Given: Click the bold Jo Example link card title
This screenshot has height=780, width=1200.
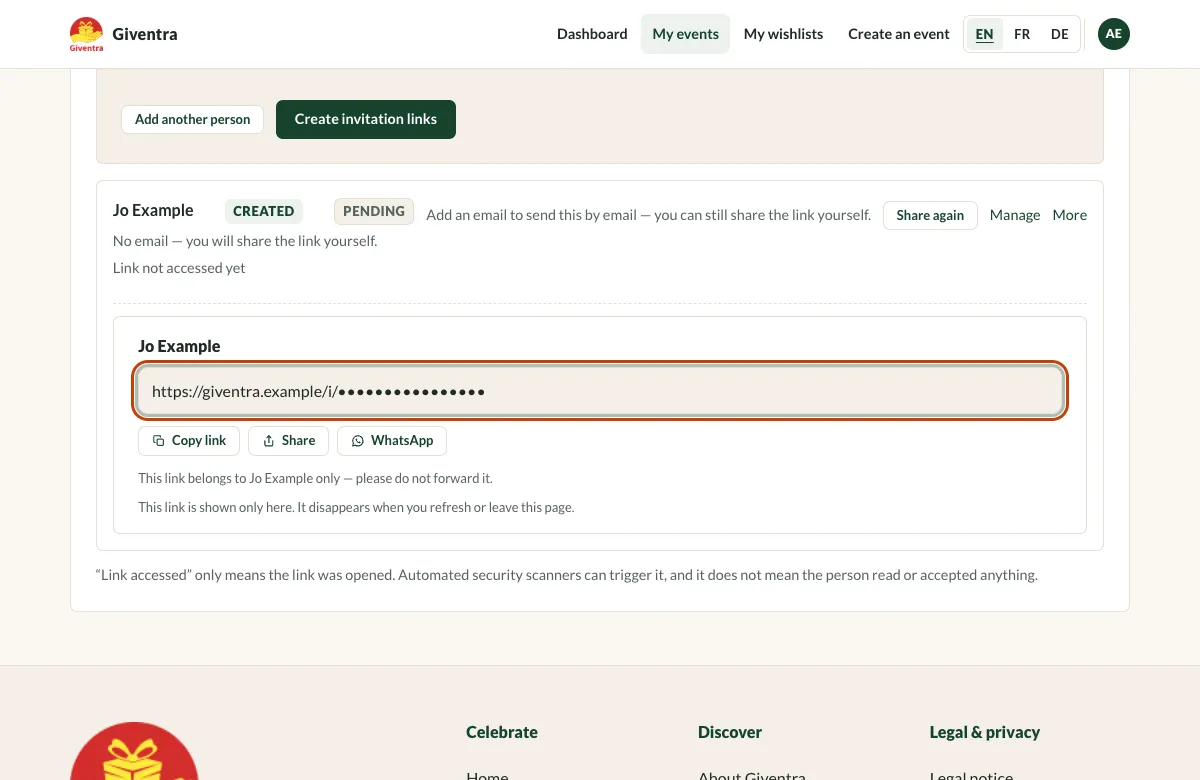Looking at the screenshot, I should [x=179, y=346].
